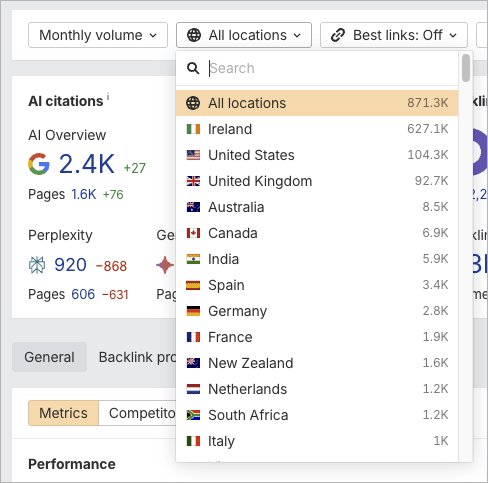Screen dimensions: 488x483
Task: Click the +27 AI Overview change value
Action: point(135,168)
